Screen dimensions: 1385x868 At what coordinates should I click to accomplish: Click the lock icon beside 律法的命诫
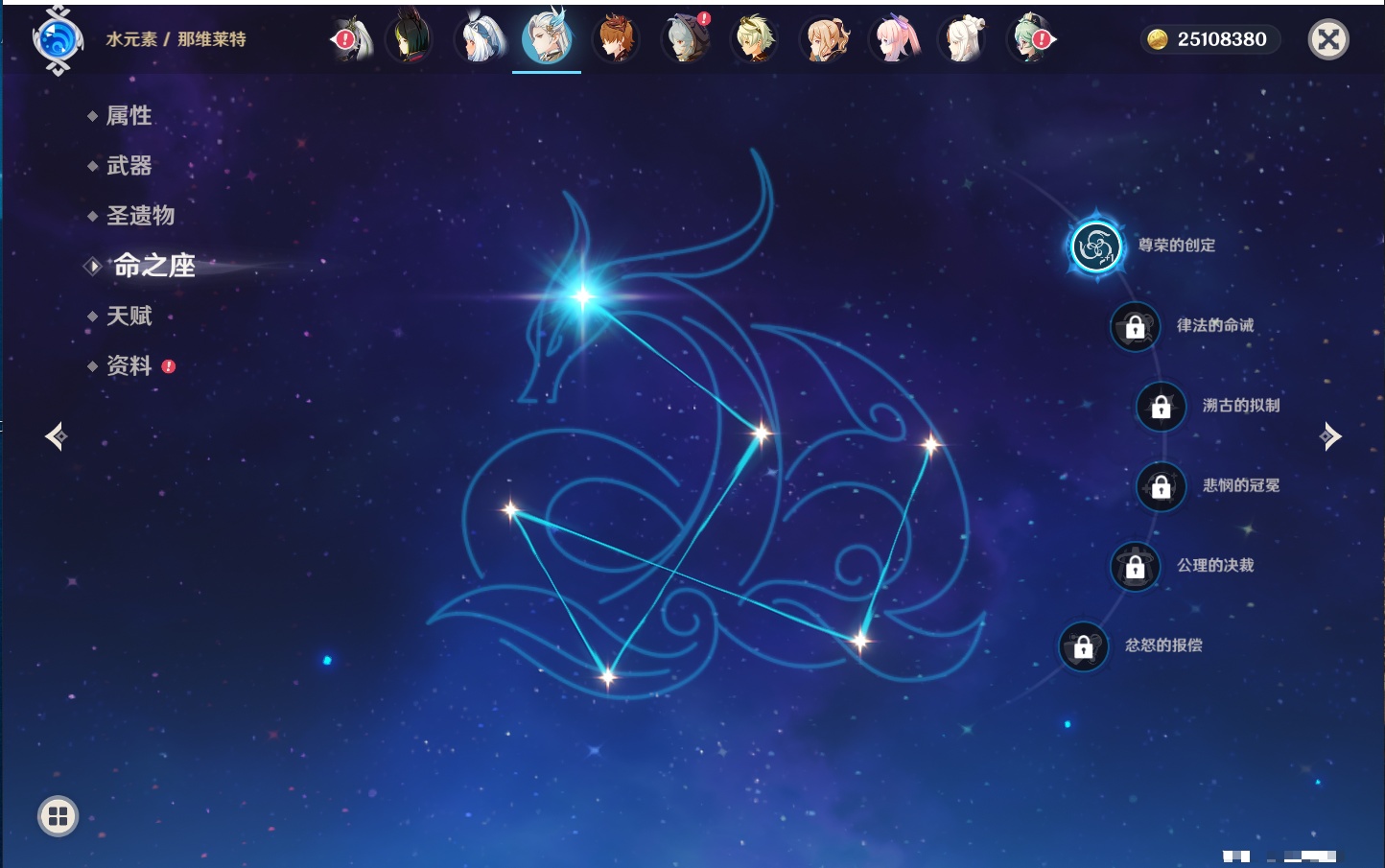tap(1135, 327)
